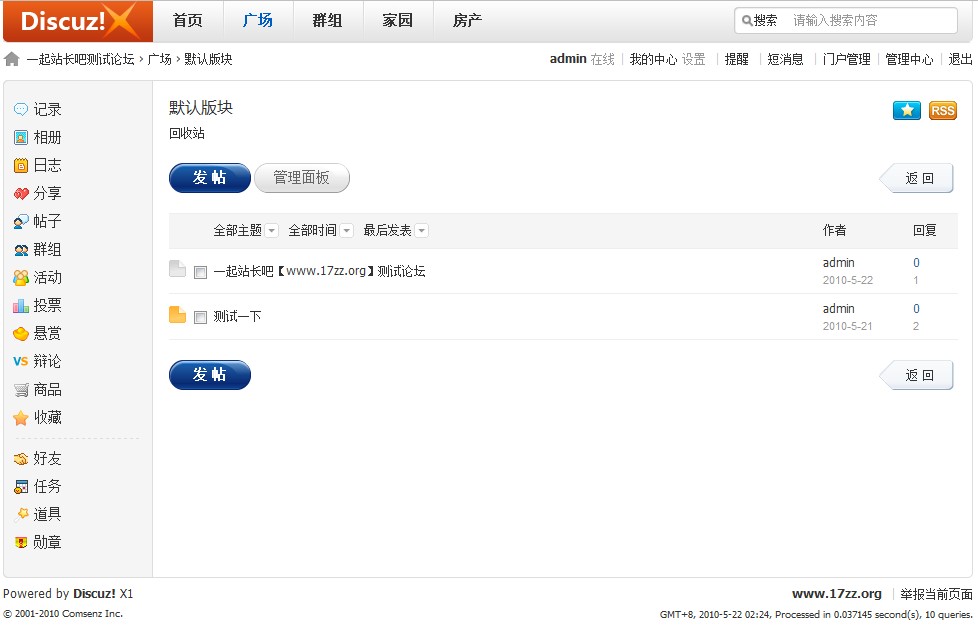Check the box for 测试一下 thread
The image size is (978, 627).
(200, 318)
